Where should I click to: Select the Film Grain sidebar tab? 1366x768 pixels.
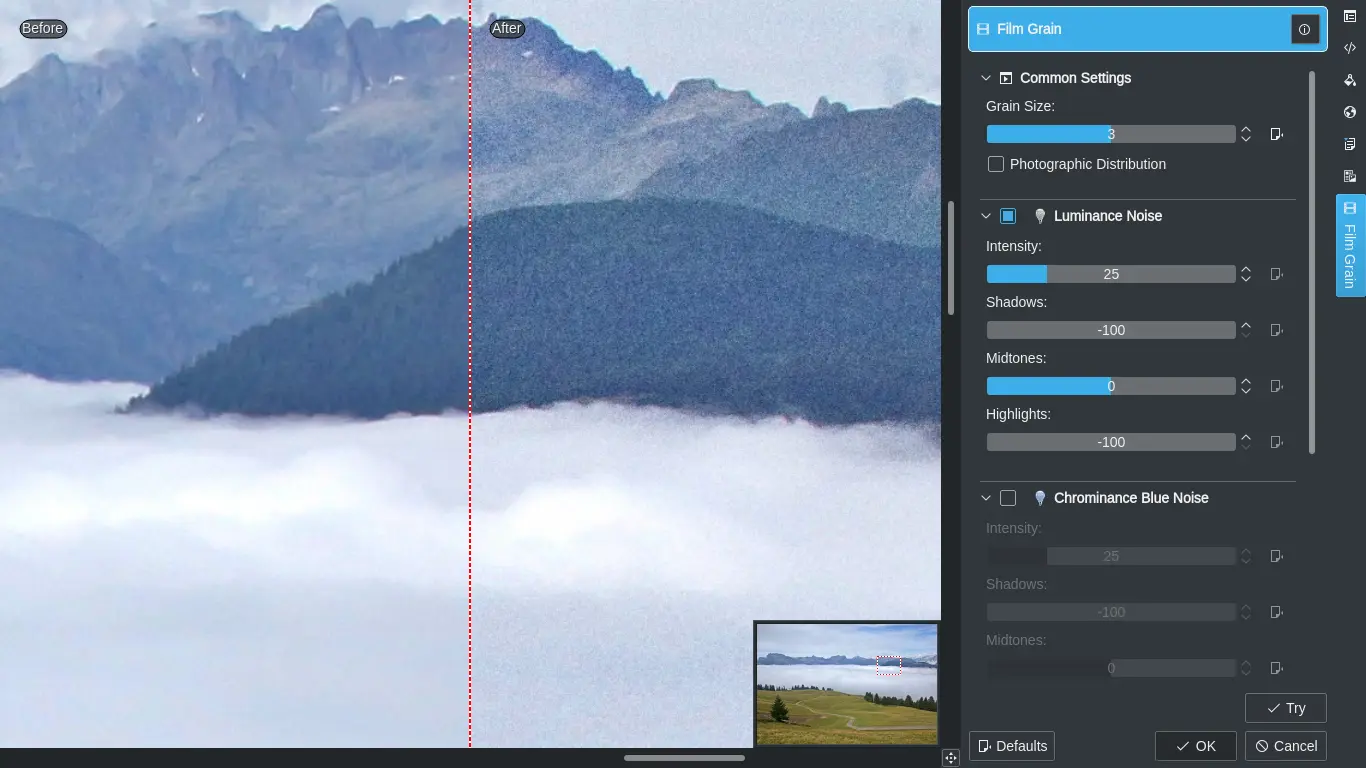[1351, 245]
